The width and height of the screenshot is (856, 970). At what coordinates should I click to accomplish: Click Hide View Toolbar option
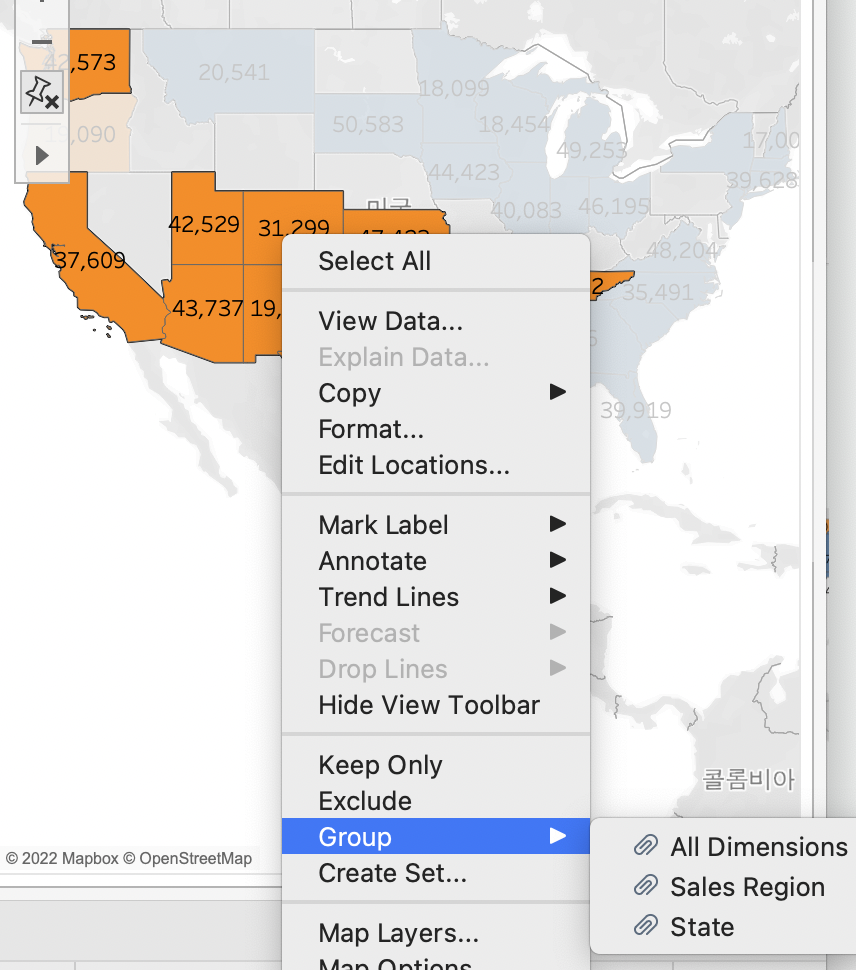429,705
